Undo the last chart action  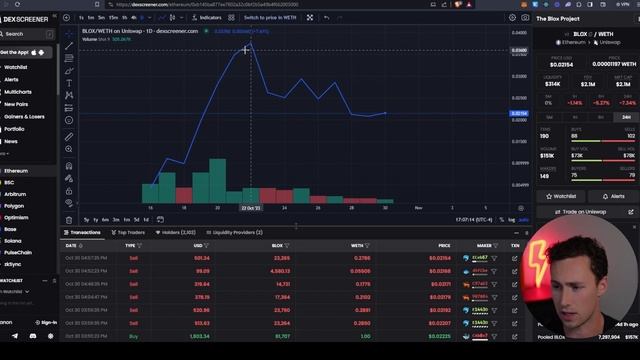(x=327, y=18)
